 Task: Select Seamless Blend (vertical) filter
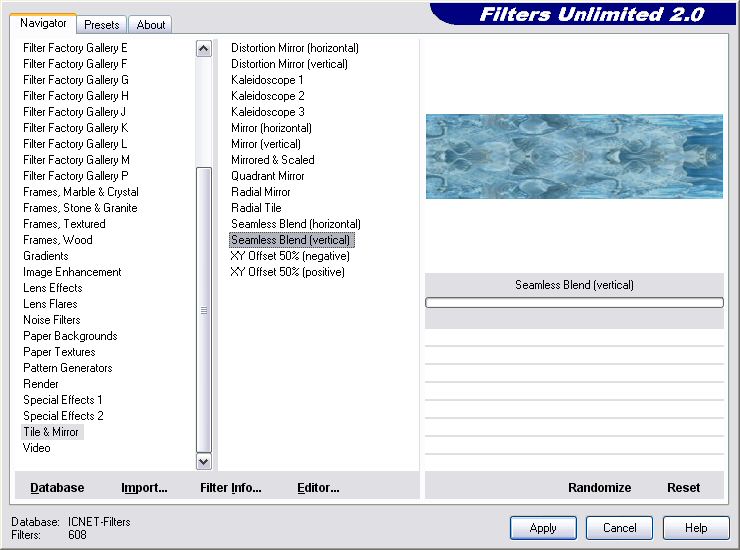[291, 240]
